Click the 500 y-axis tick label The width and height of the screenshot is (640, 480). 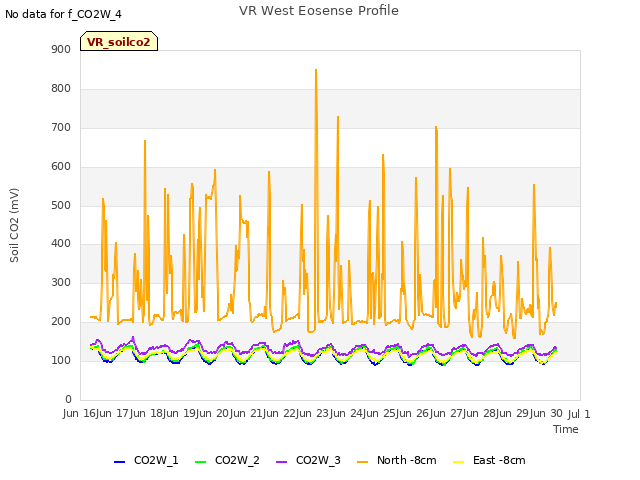pyautogui.click(x=61, y=205)
